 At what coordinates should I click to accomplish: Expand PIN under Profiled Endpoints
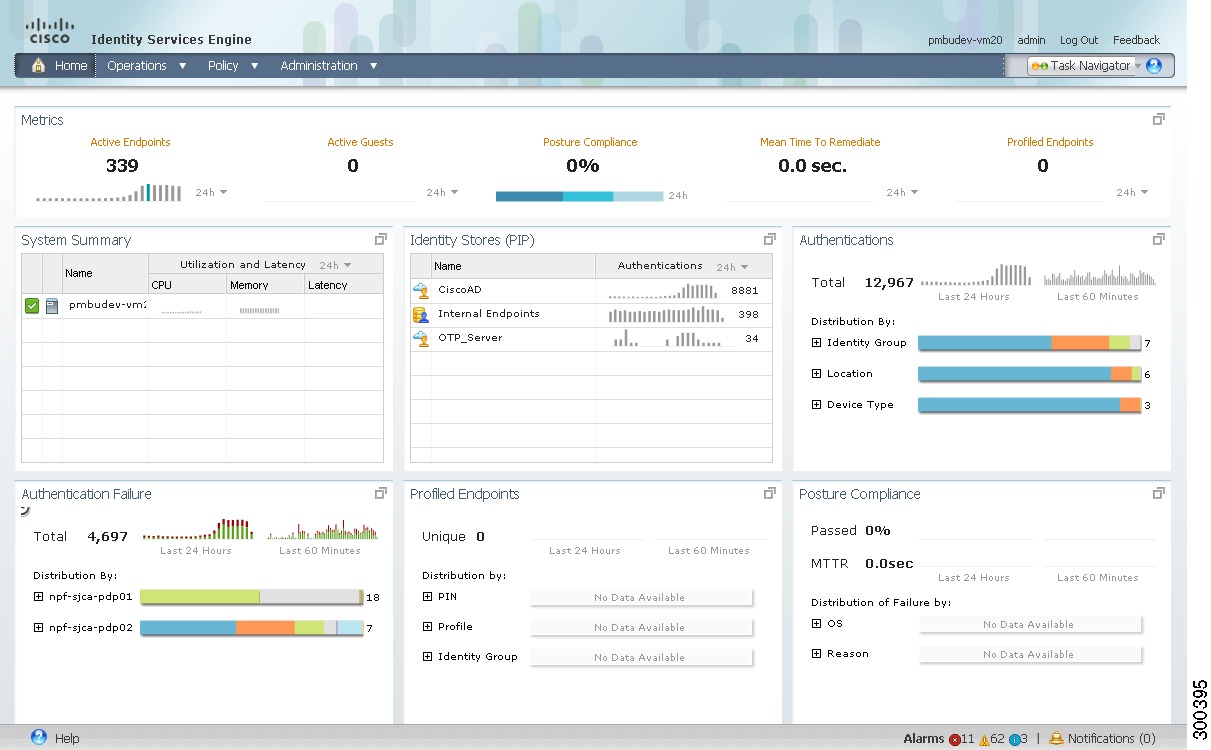[427, 597]
